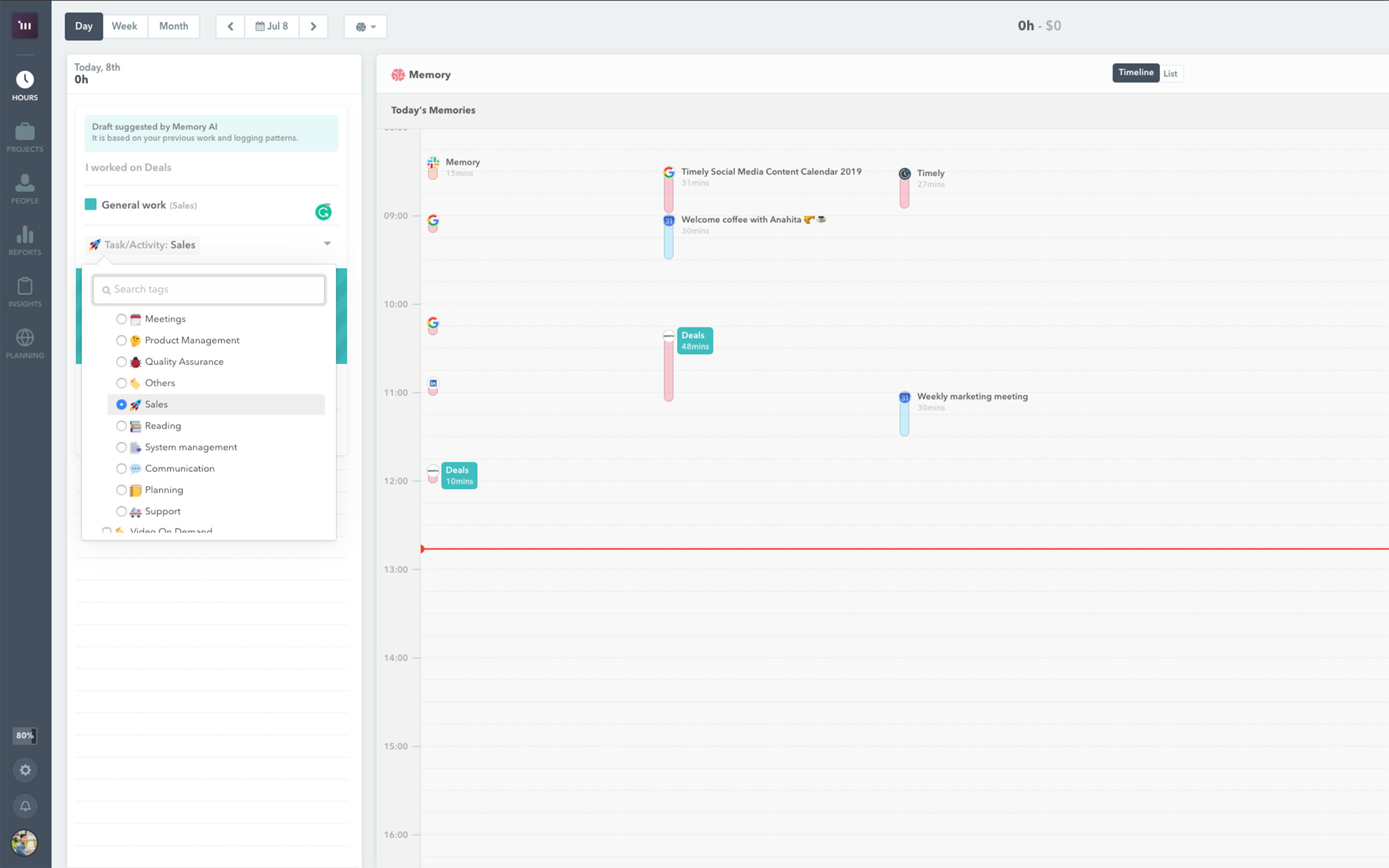Image resolution: width=1389 pixels, height=868 pixels.
Task: Select the Others tag radio
Action: coord(121,383)
